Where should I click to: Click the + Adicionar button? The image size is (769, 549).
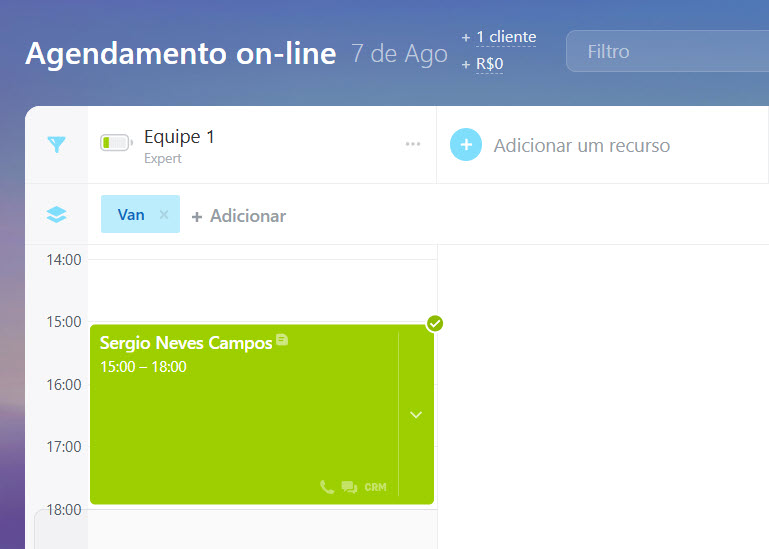239,216
